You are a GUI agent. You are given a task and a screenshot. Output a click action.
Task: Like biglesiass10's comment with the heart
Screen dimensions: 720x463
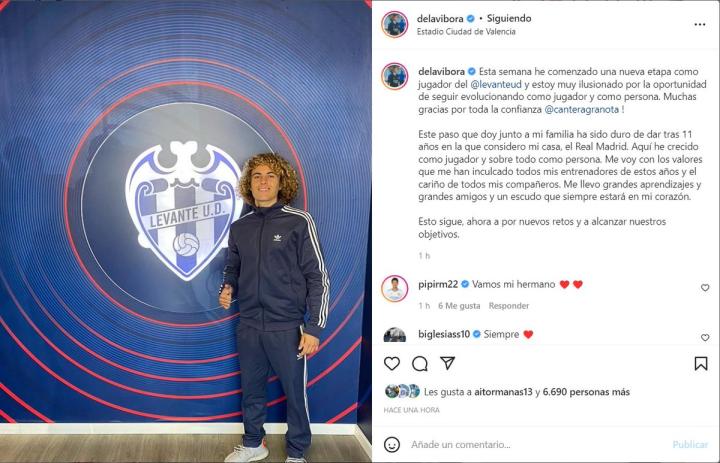(705, 338)
